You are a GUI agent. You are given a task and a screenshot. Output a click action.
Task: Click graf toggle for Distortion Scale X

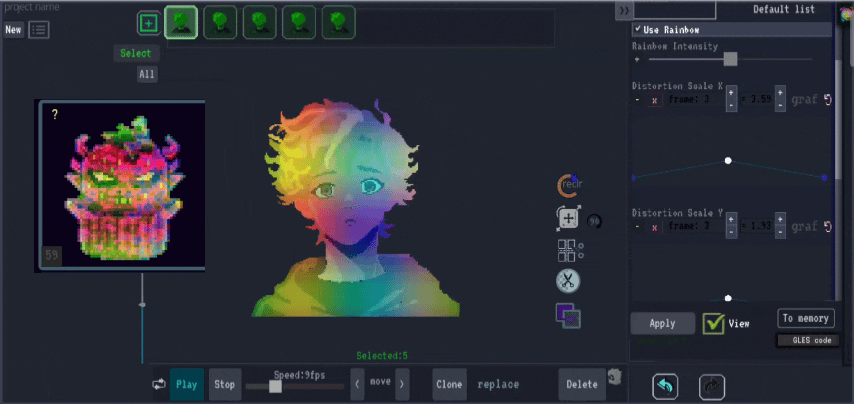pyautogui.click(x=804, y=100)
